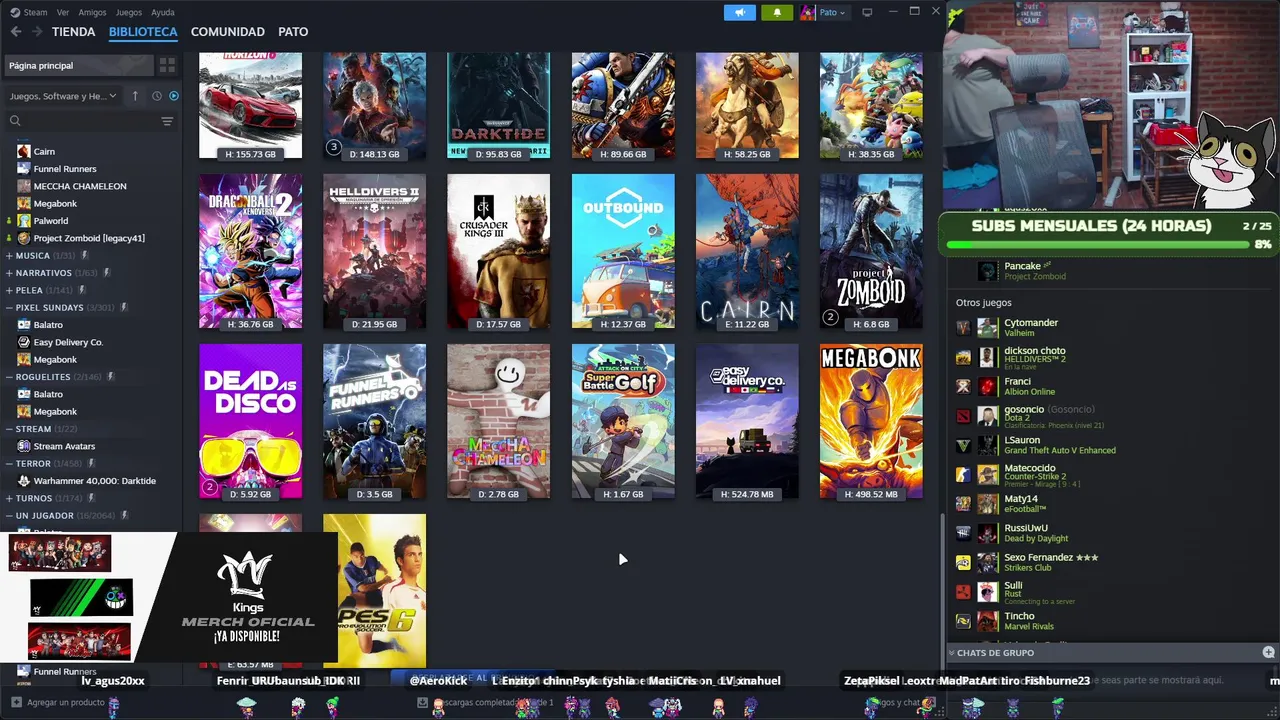Switch to the BIBLIOTECA tab
The image size is (1280, 720).
(143, 32)
